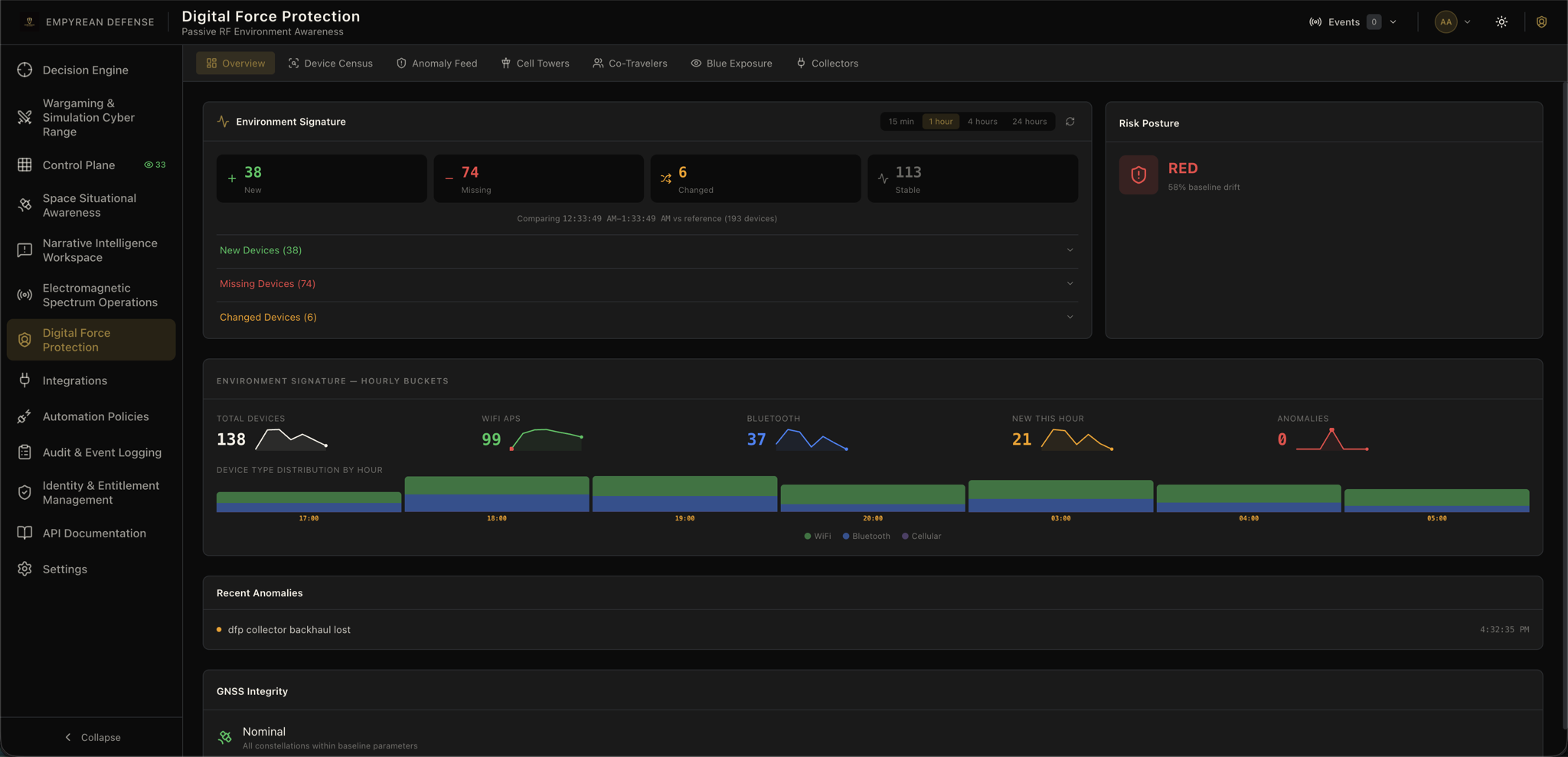This screenshot has height=757, width=1568.
Task: Click WiFi APs green sparkline chart
Action: (x=547, y=439)
